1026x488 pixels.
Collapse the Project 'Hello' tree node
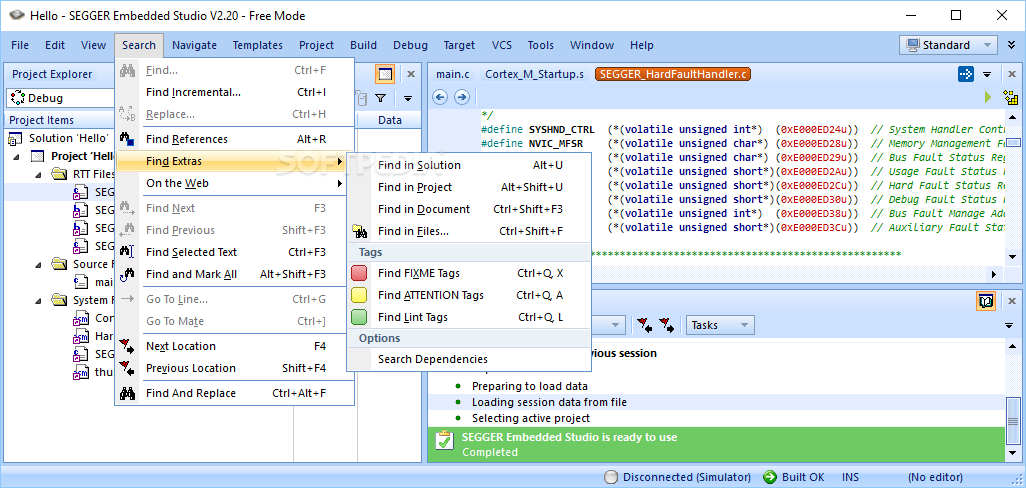point(18,156)
